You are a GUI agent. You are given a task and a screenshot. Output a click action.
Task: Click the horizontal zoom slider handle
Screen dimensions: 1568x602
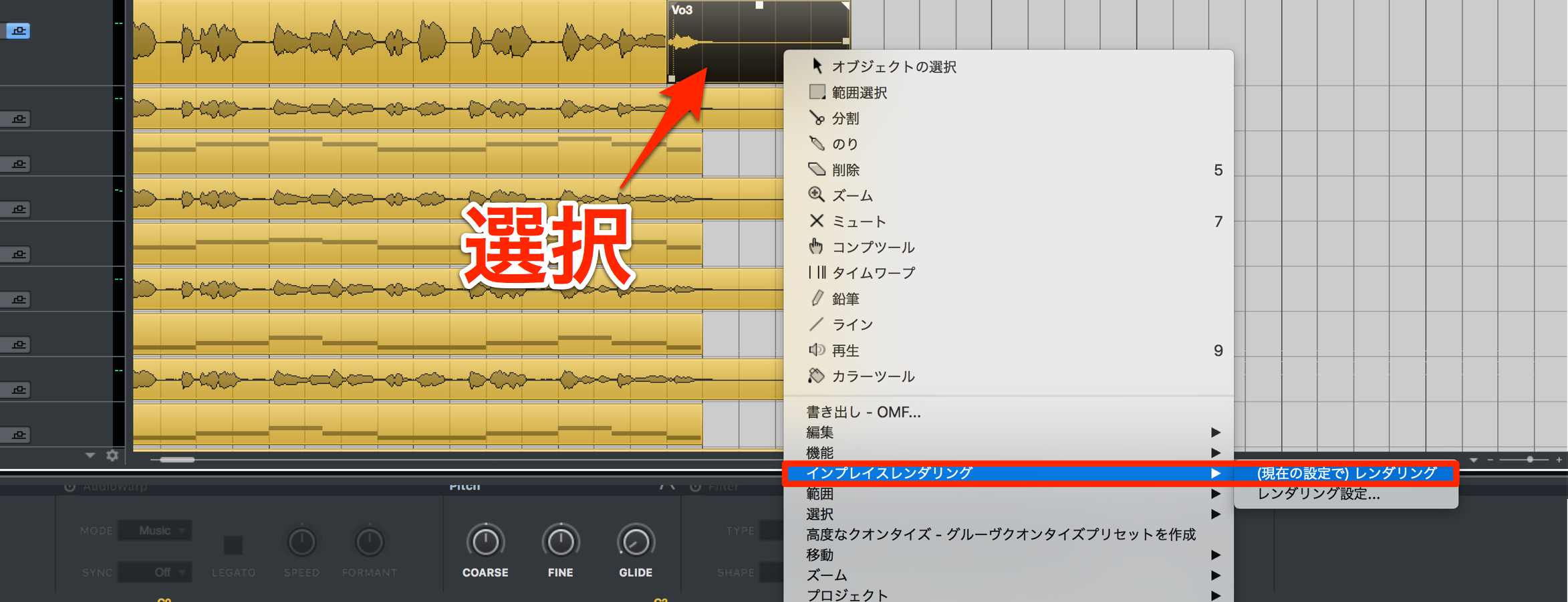[1530, 460]
